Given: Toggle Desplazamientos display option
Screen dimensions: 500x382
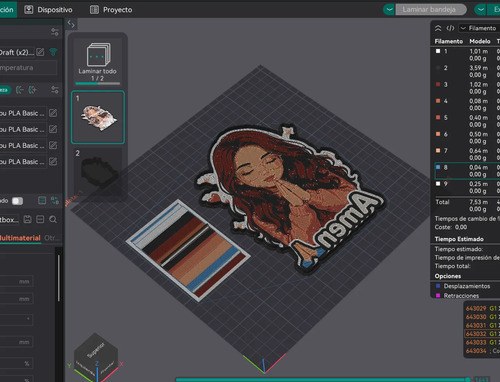Looking at the screenshot, I should pyautogui.click(x=438, y=286).
